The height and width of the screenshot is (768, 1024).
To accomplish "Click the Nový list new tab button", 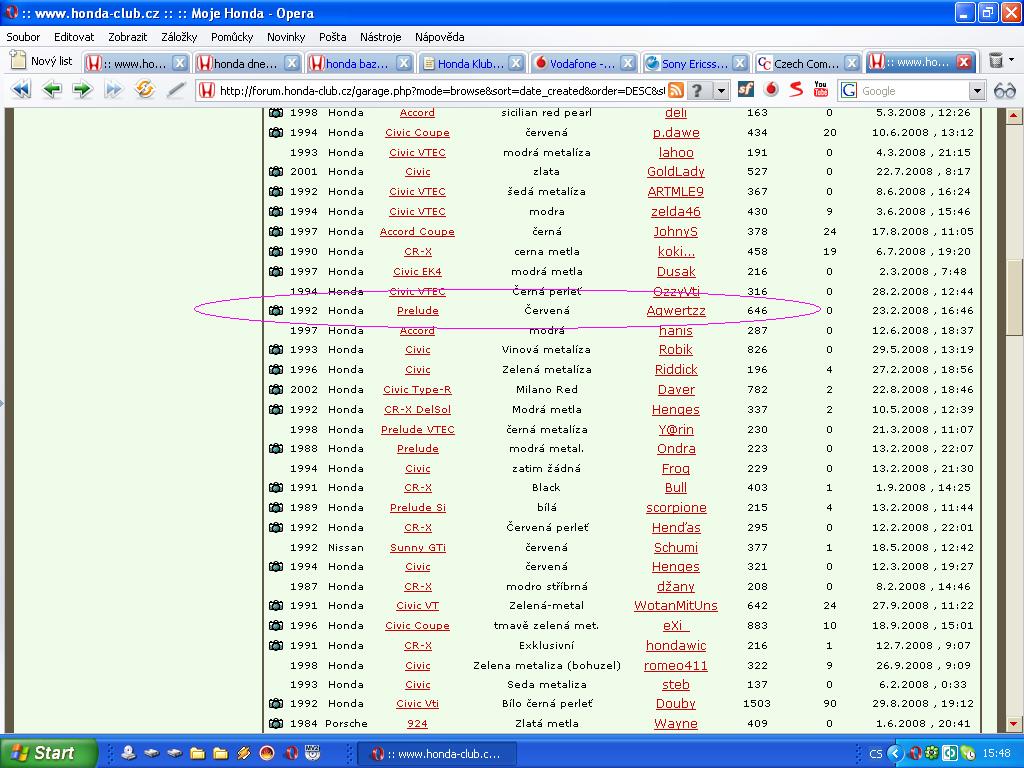I will (41, 61).
